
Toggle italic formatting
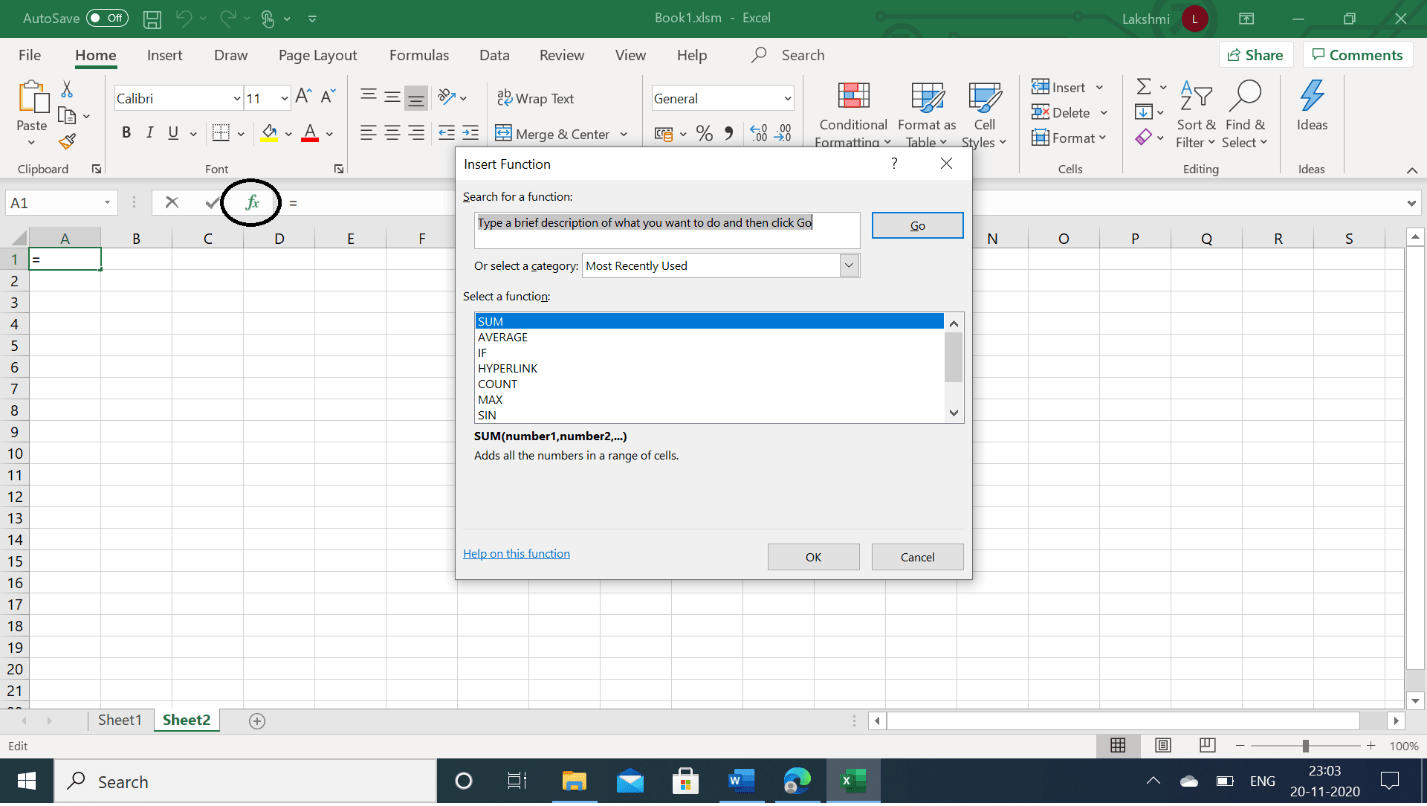tap(149, 132)
